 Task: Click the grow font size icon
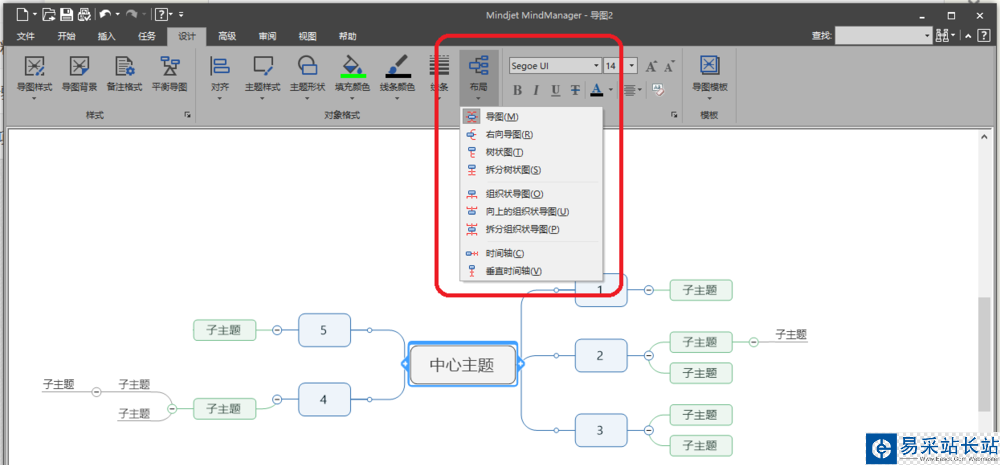(651, 66)
